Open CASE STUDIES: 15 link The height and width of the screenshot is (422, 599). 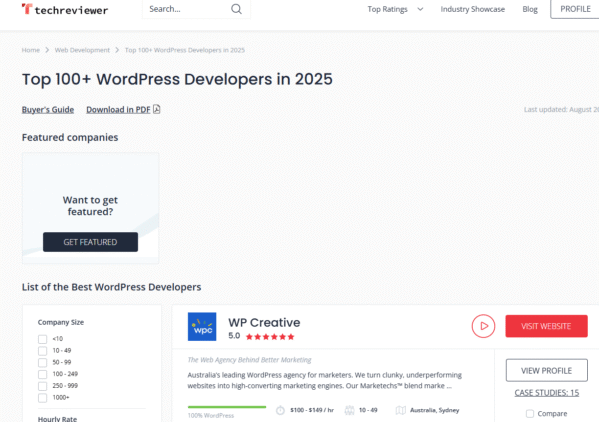[547, 393]
